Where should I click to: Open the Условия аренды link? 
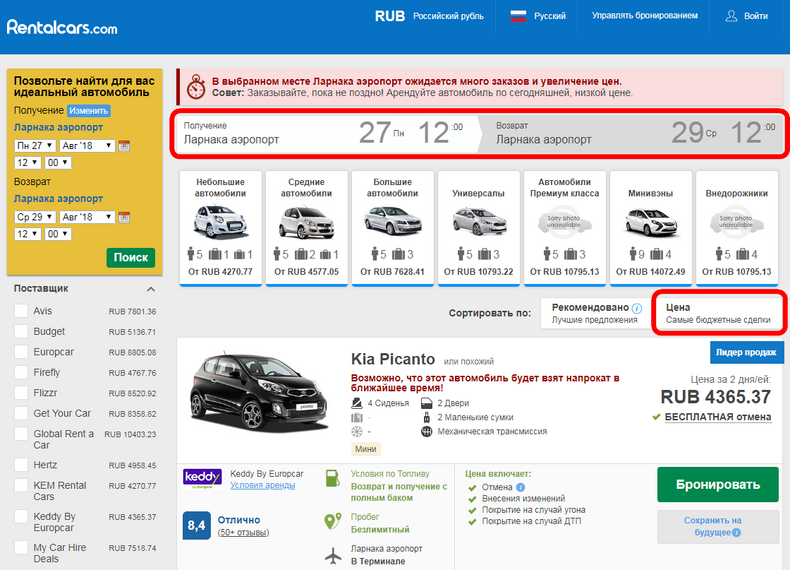click(262, 485)
